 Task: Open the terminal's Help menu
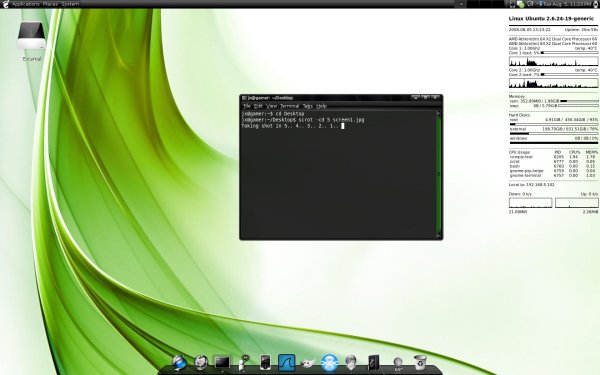click(321, 106)
